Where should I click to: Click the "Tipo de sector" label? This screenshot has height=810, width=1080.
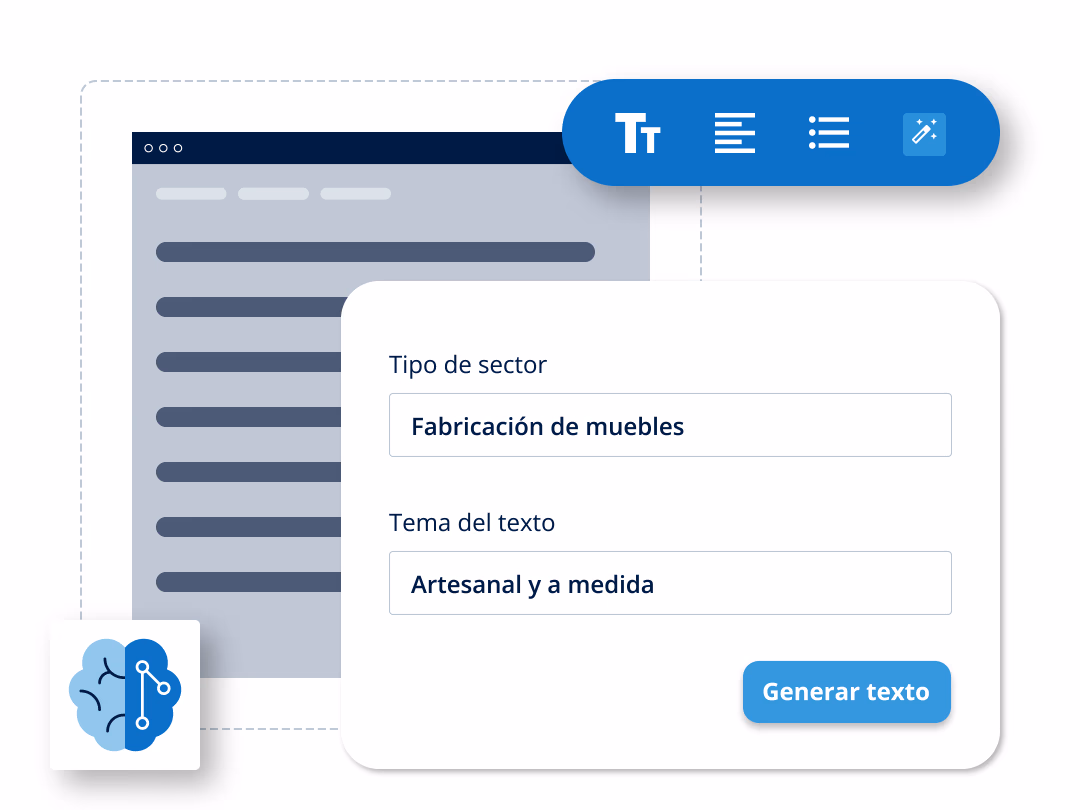(x=468, y=365)
